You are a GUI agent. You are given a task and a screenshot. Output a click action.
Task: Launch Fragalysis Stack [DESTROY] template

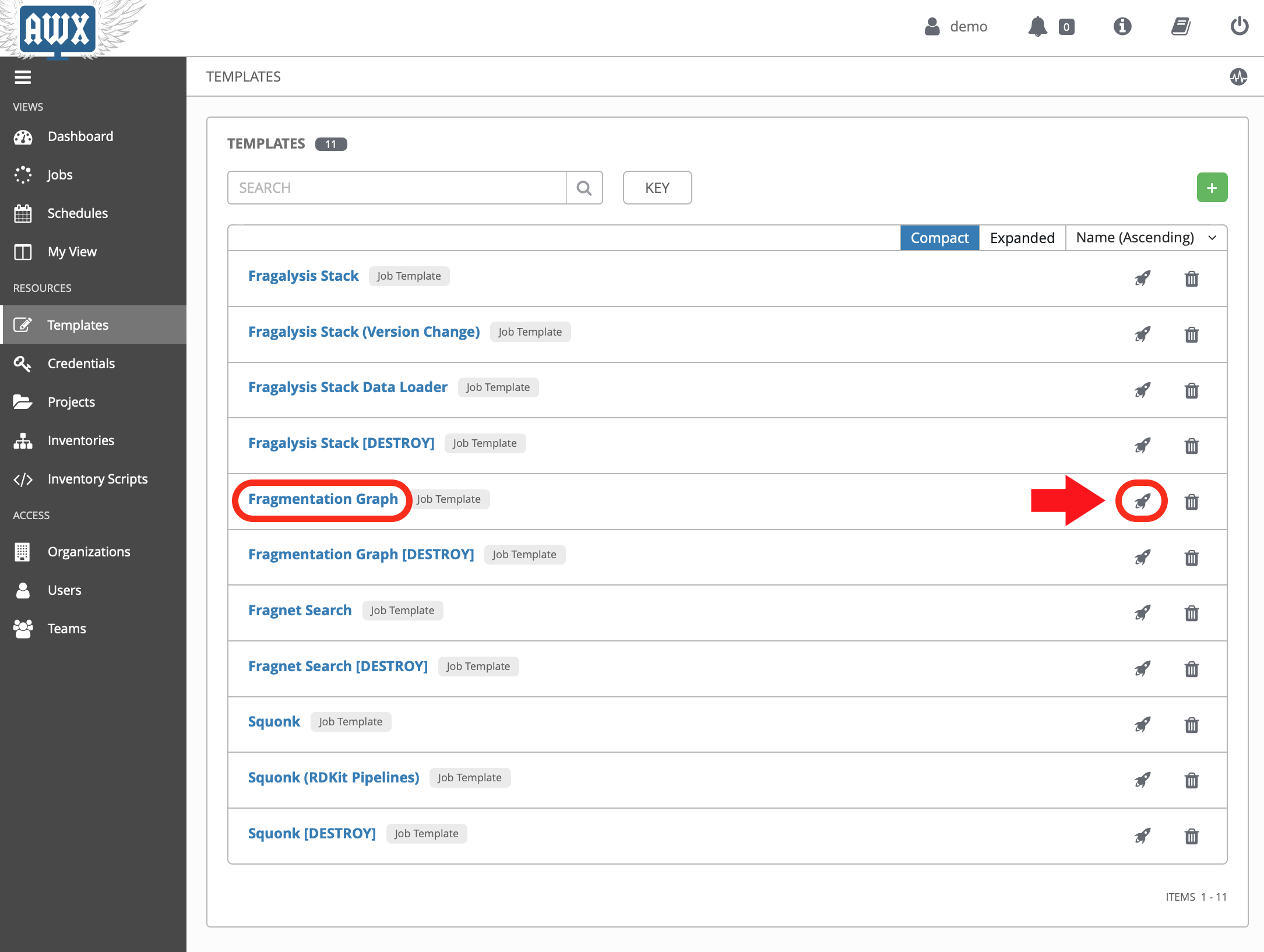tap(1142, 446)
